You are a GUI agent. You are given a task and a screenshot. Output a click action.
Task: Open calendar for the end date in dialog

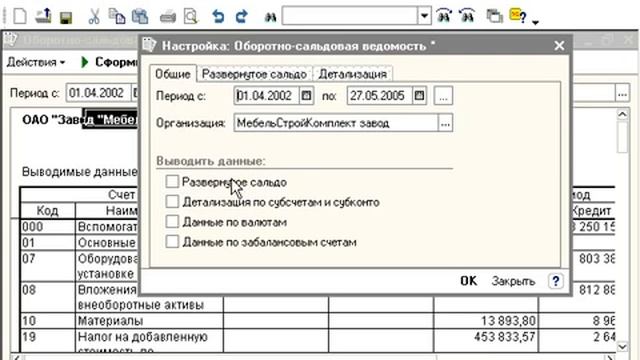(419, 96)
